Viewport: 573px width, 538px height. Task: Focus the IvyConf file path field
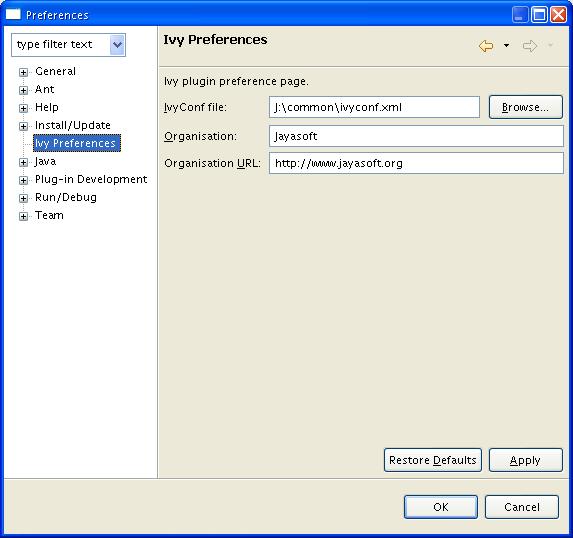(374, 107)
